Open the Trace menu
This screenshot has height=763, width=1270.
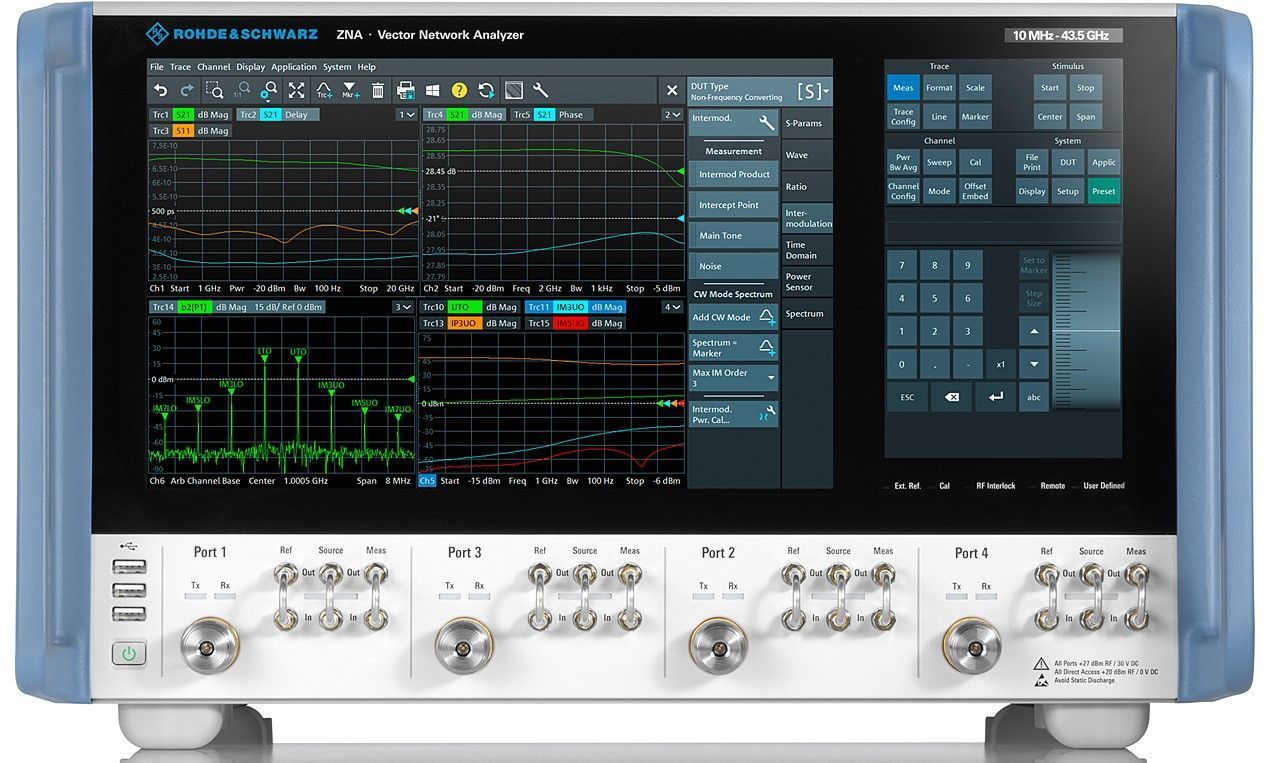coord(180,67)
